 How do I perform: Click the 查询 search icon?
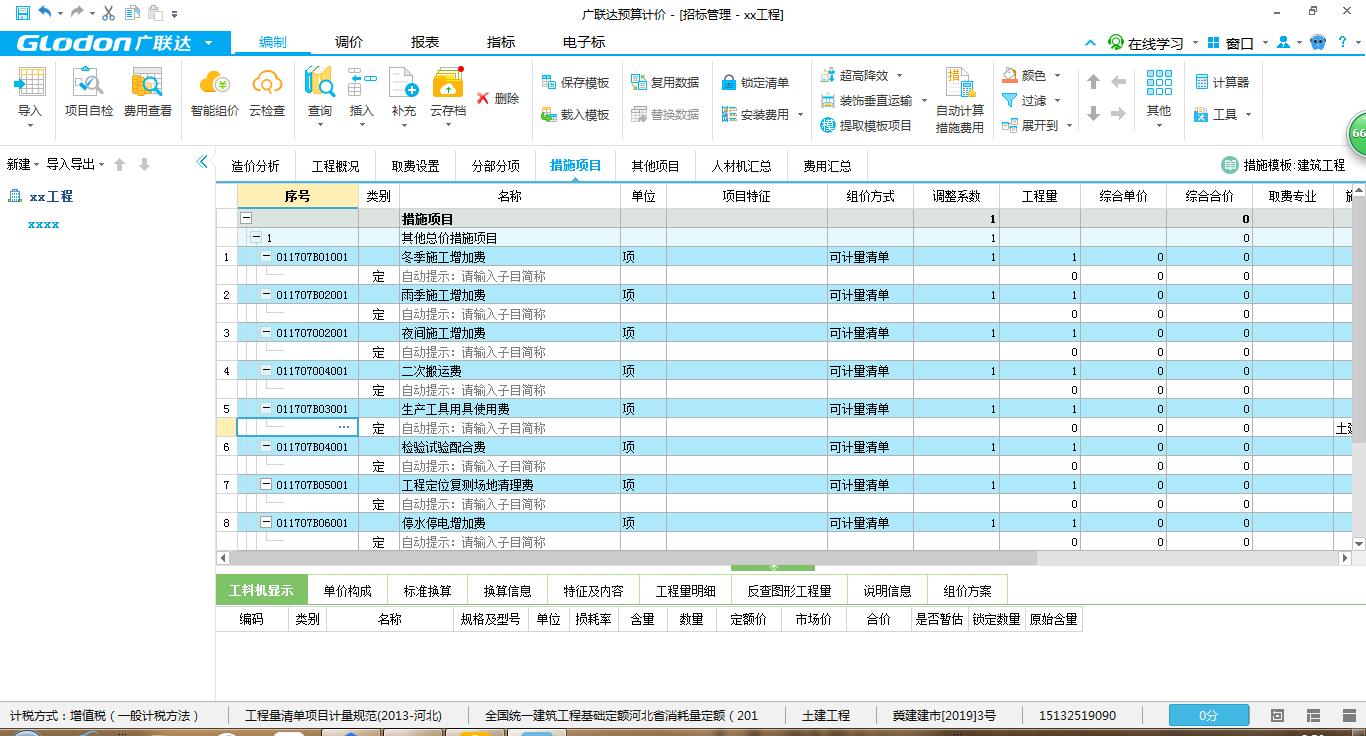point(320,82)
